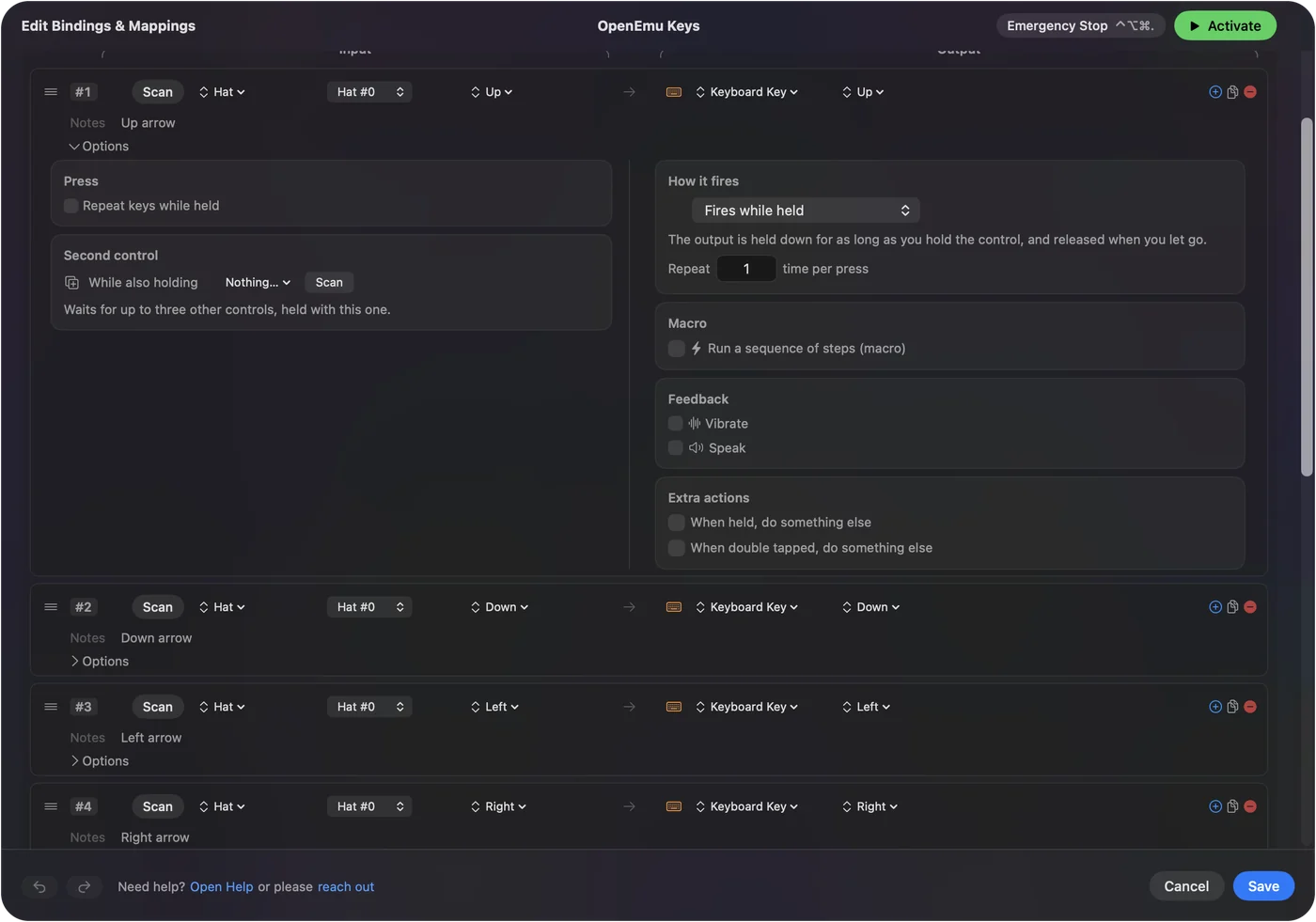Duplicate binding row #1

pos(1232,92)
